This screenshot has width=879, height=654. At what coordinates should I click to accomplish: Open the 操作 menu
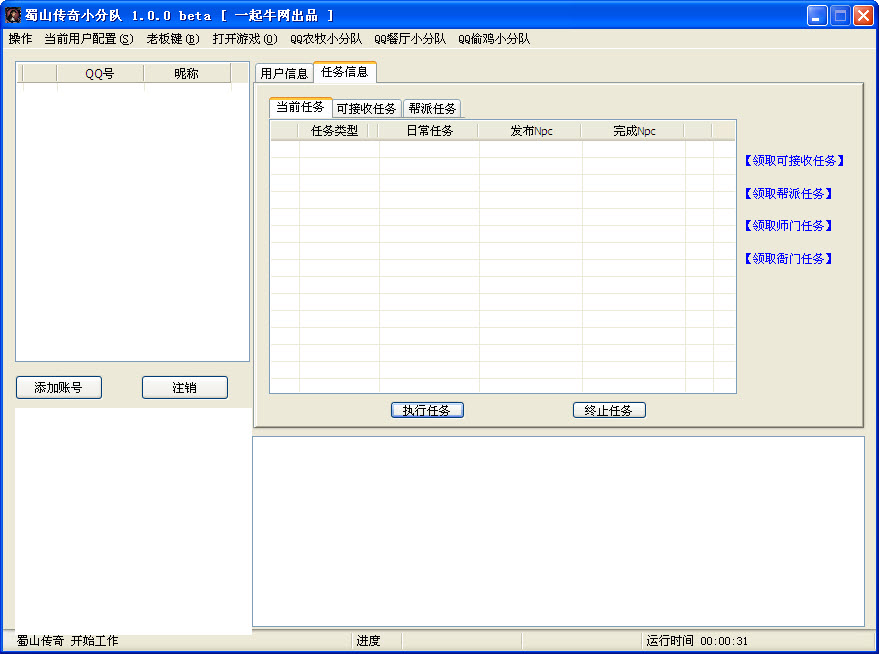tap(21, 39)
